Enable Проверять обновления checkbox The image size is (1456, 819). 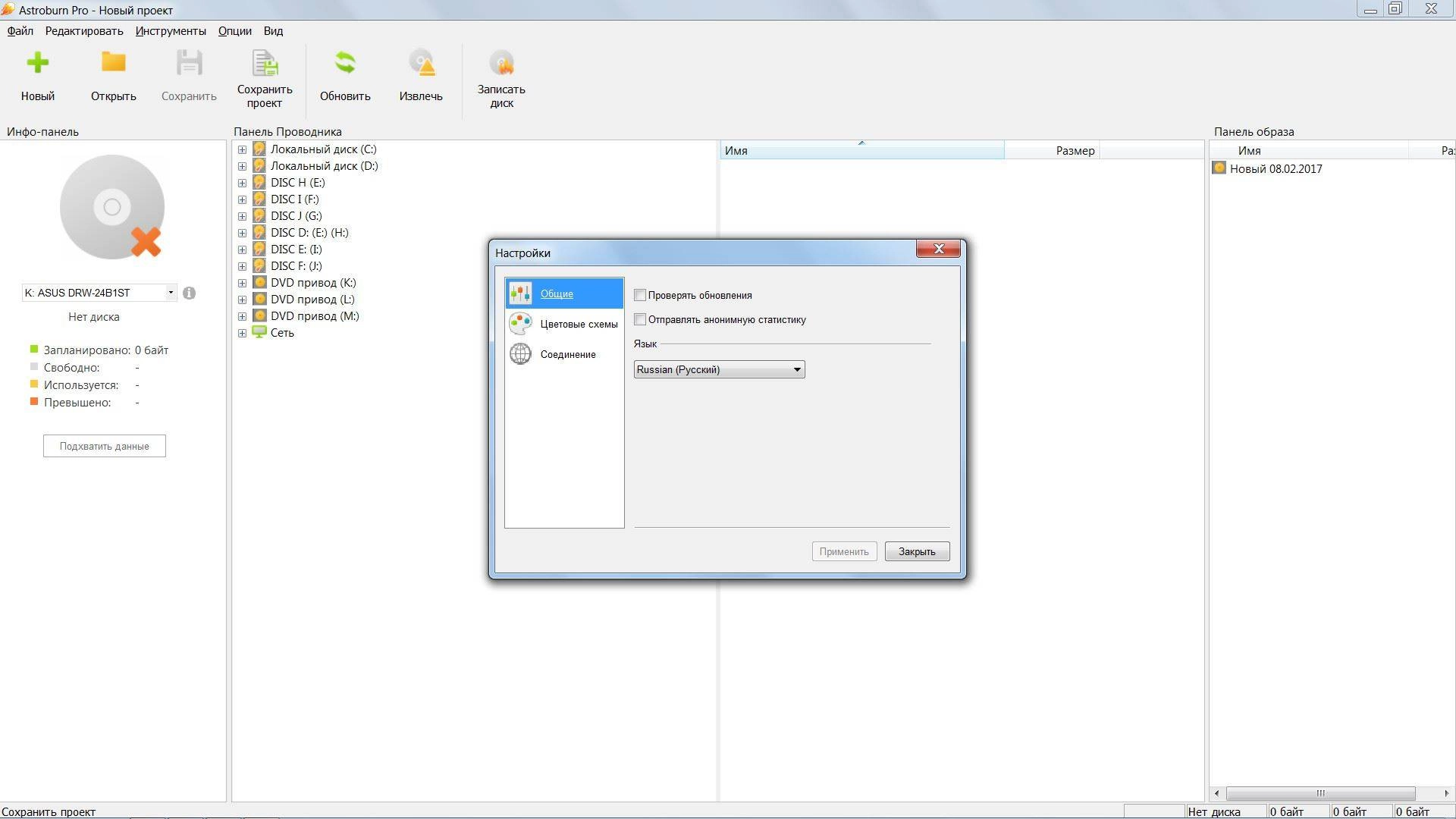pos(640,295)
